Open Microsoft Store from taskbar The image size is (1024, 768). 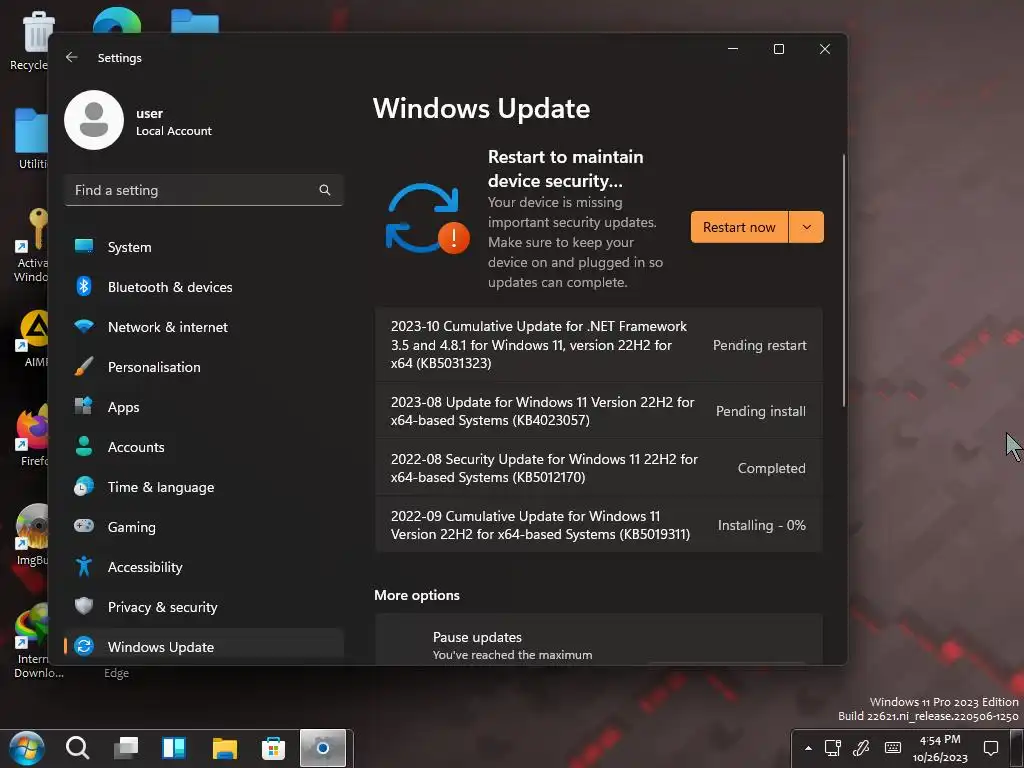point(273,748)
